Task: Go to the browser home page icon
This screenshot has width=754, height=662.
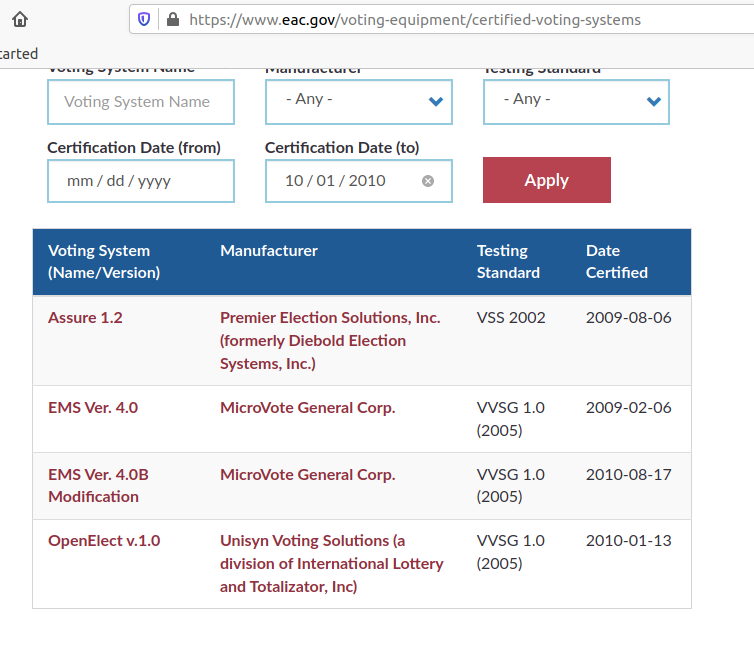Action: (x=20, y=20)
